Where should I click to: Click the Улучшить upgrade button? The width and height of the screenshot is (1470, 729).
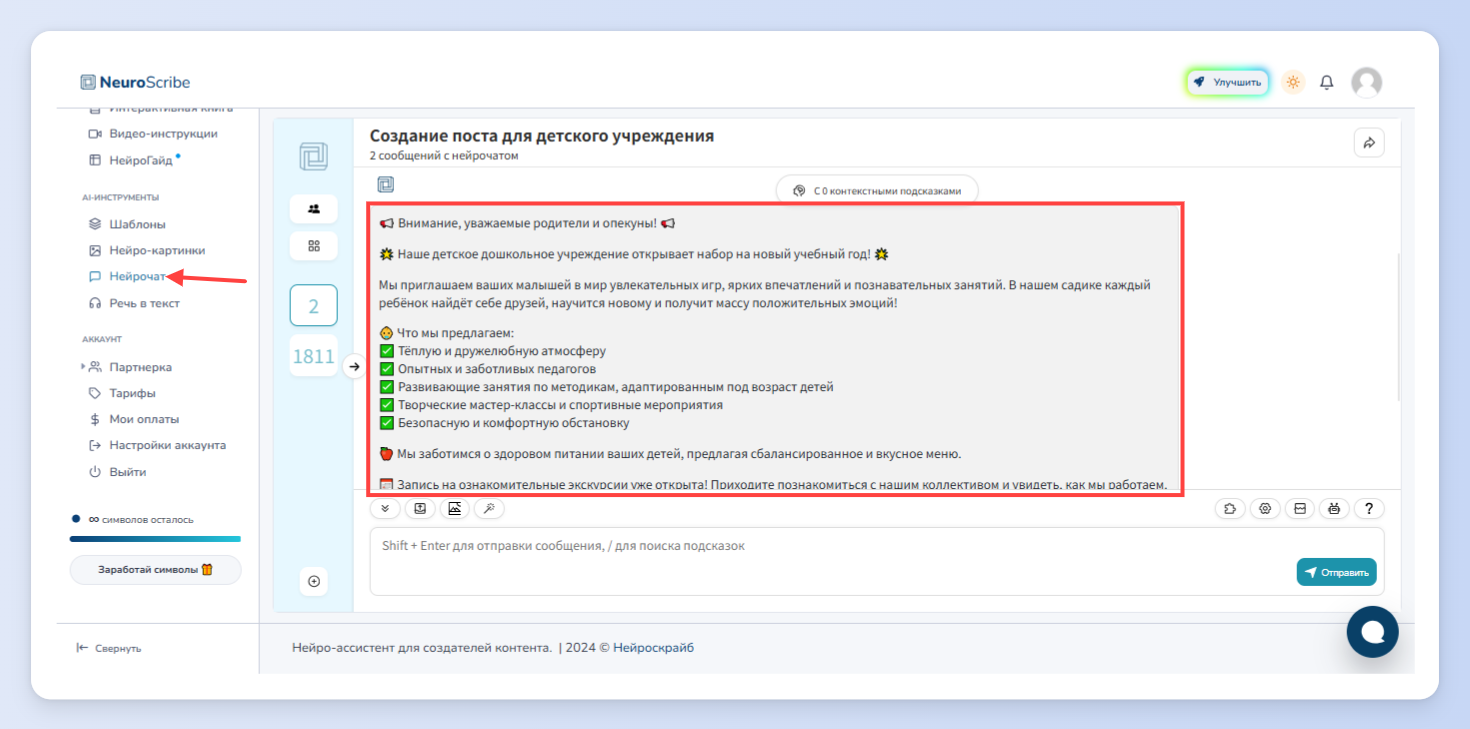(1228, 82)
